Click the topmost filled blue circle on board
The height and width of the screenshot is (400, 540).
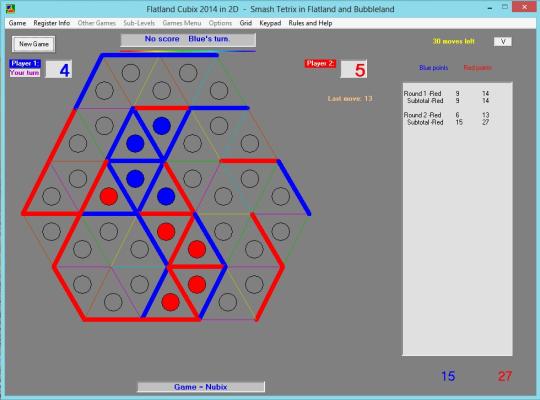(162, 125)
